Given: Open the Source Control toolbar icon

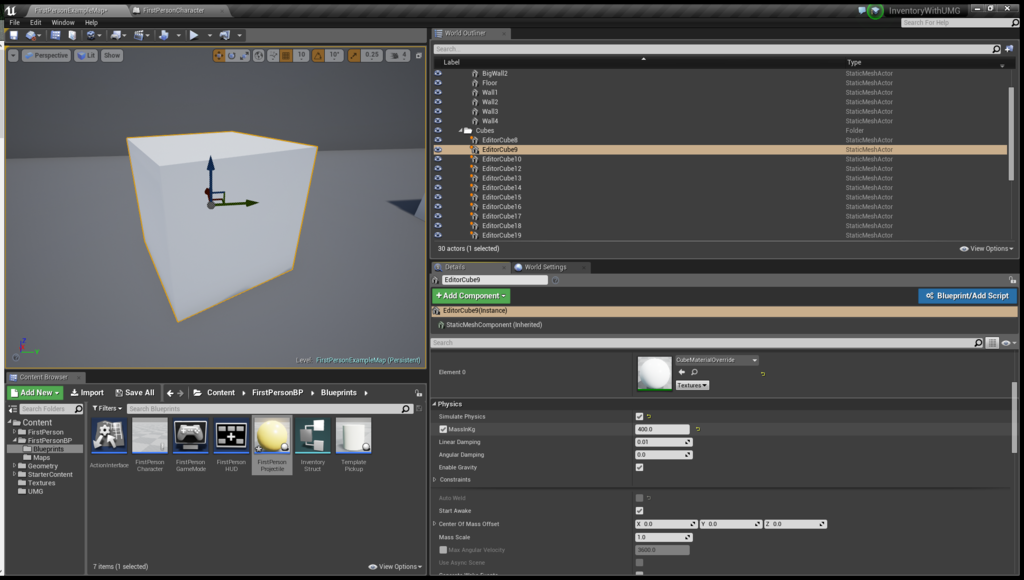Looking at the screenshot, I should [x=31, y=35].
